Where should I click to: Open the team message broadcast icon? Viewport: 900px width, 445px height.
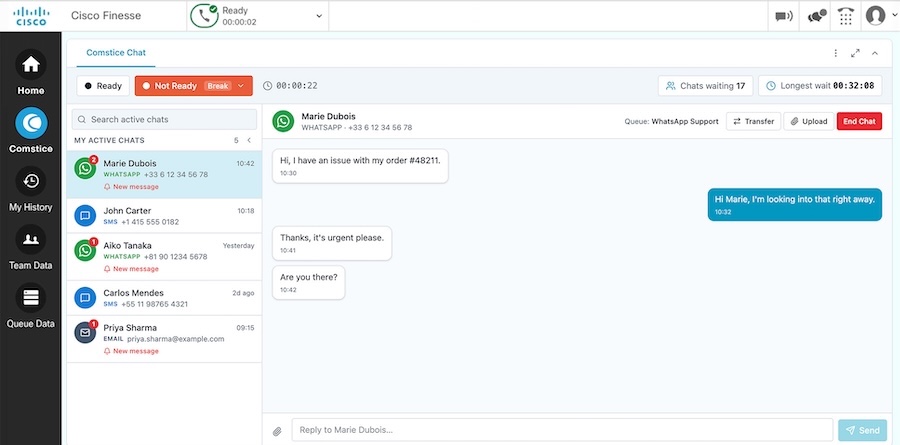783,16
